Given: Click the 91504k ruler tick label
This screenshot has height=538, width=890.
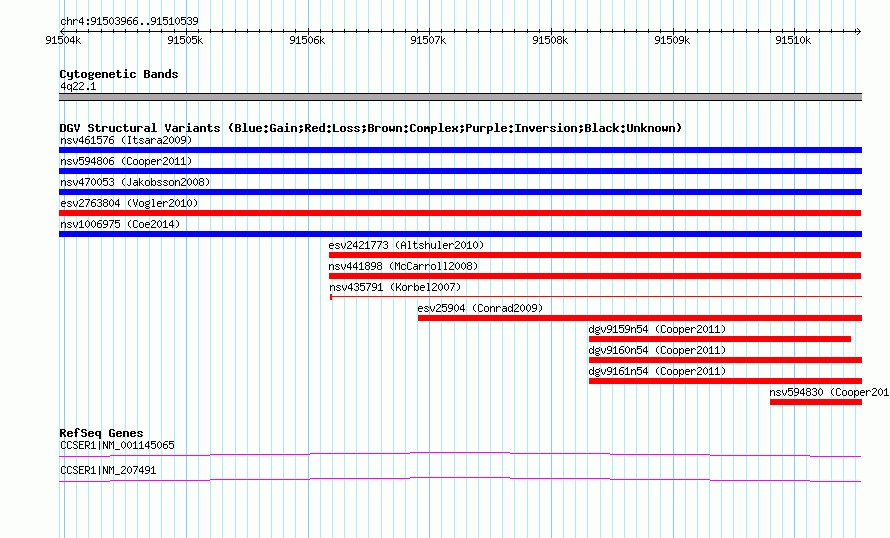Looking at the screenshot, I should (x=63, y=40).
